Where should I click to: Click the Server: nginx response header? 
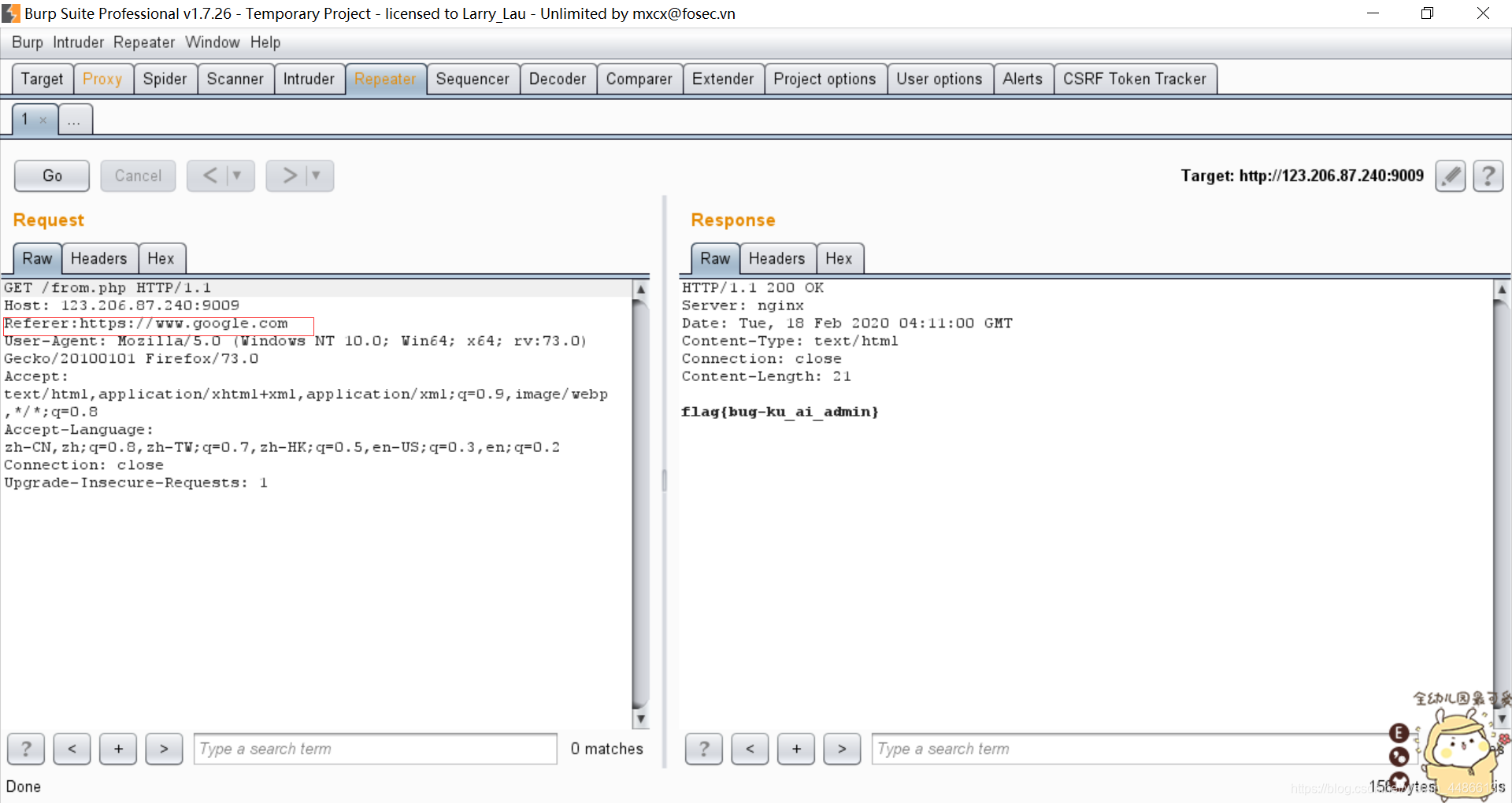743,305
